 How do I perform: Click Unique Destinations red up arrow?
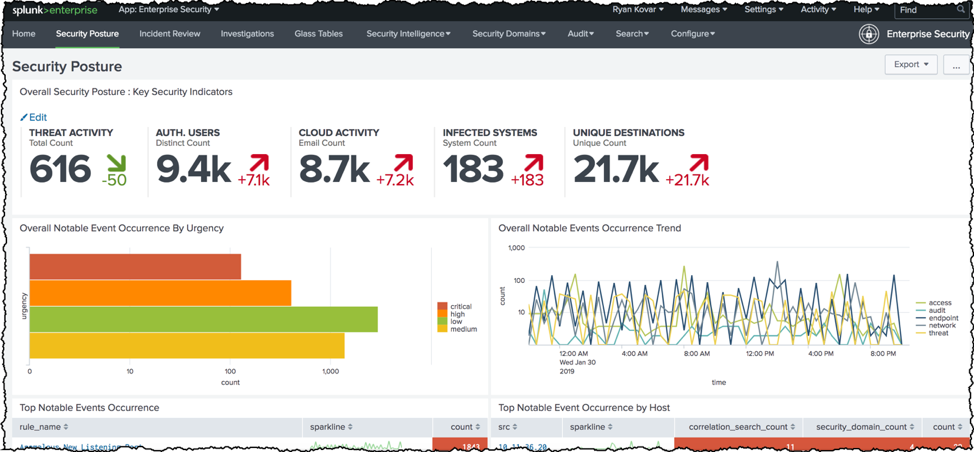(697, 165)
